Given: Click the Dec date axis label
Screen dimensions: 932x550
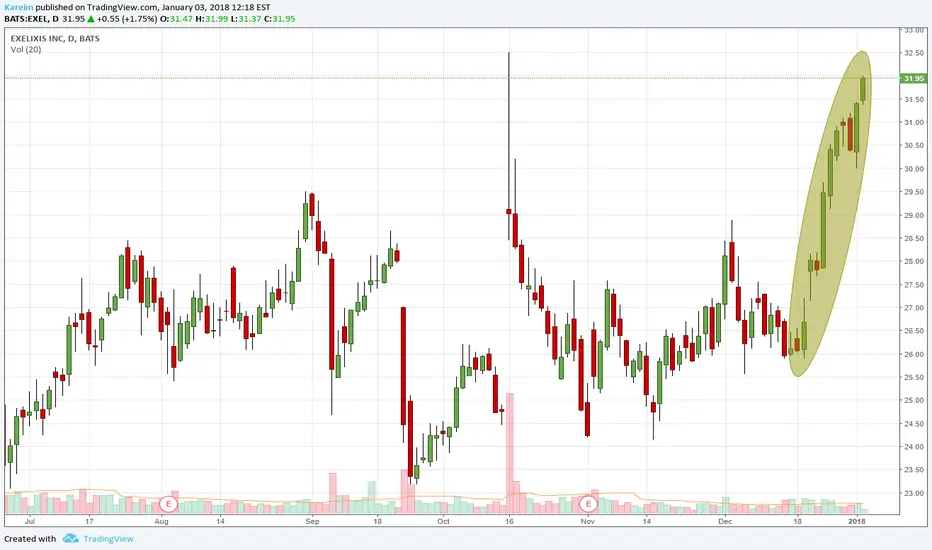Looking at the screenshot, I should point(725,521).
